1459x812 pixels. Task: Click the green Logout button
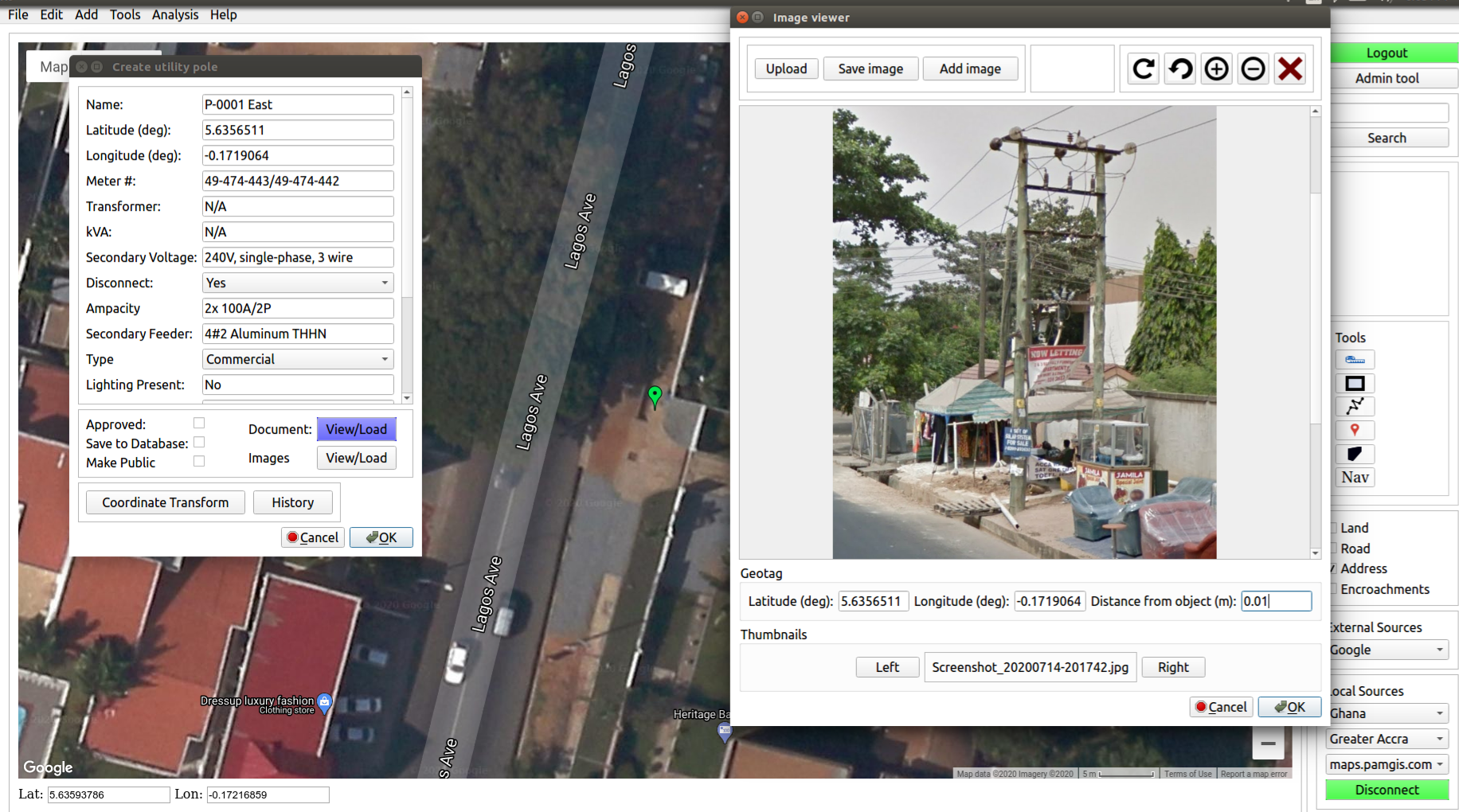tap(1387, 53)
